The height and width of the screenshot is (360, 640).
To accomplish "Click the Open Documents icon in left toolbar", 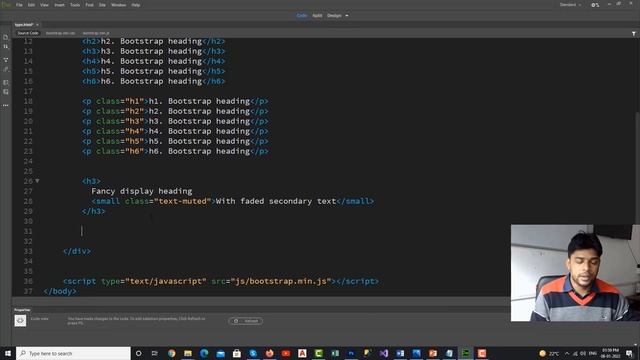I will point(6,38).
